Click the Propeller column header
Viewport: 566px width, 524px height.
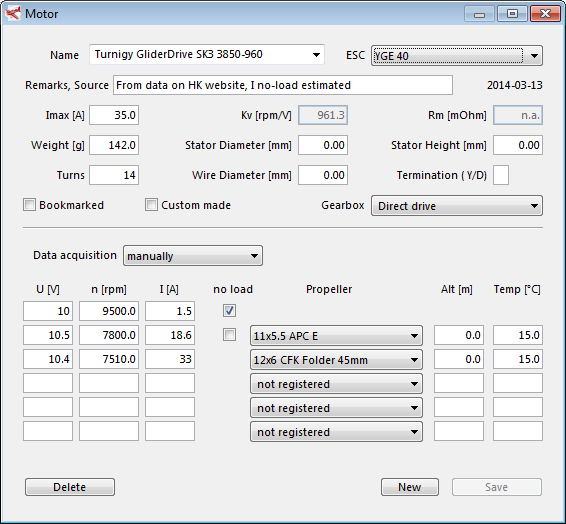[329, 289]
